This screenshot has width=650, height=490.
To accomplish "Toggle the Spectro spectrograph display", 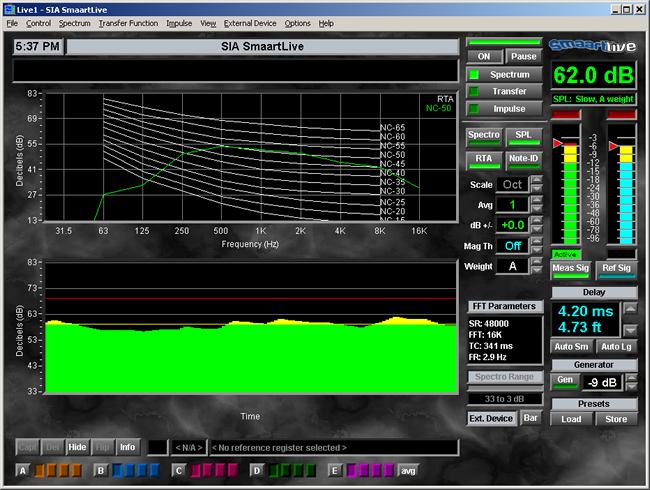I will tap(484, 137).
